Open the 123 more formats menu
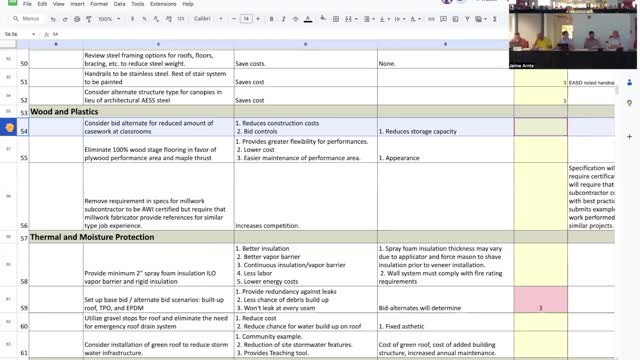Viewport: 640px width, 360px height. [180, 19]
